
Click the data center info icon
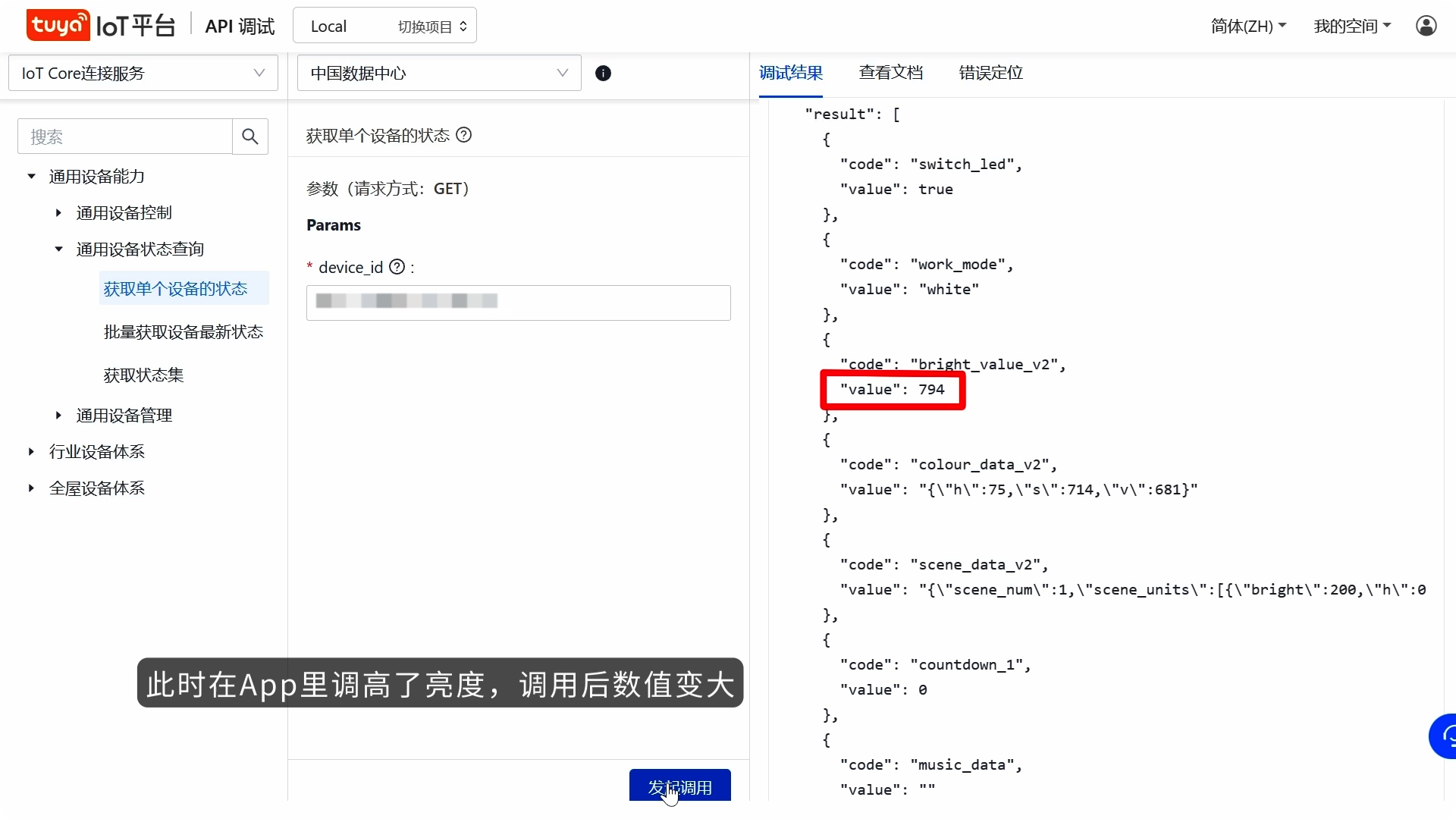603,74
